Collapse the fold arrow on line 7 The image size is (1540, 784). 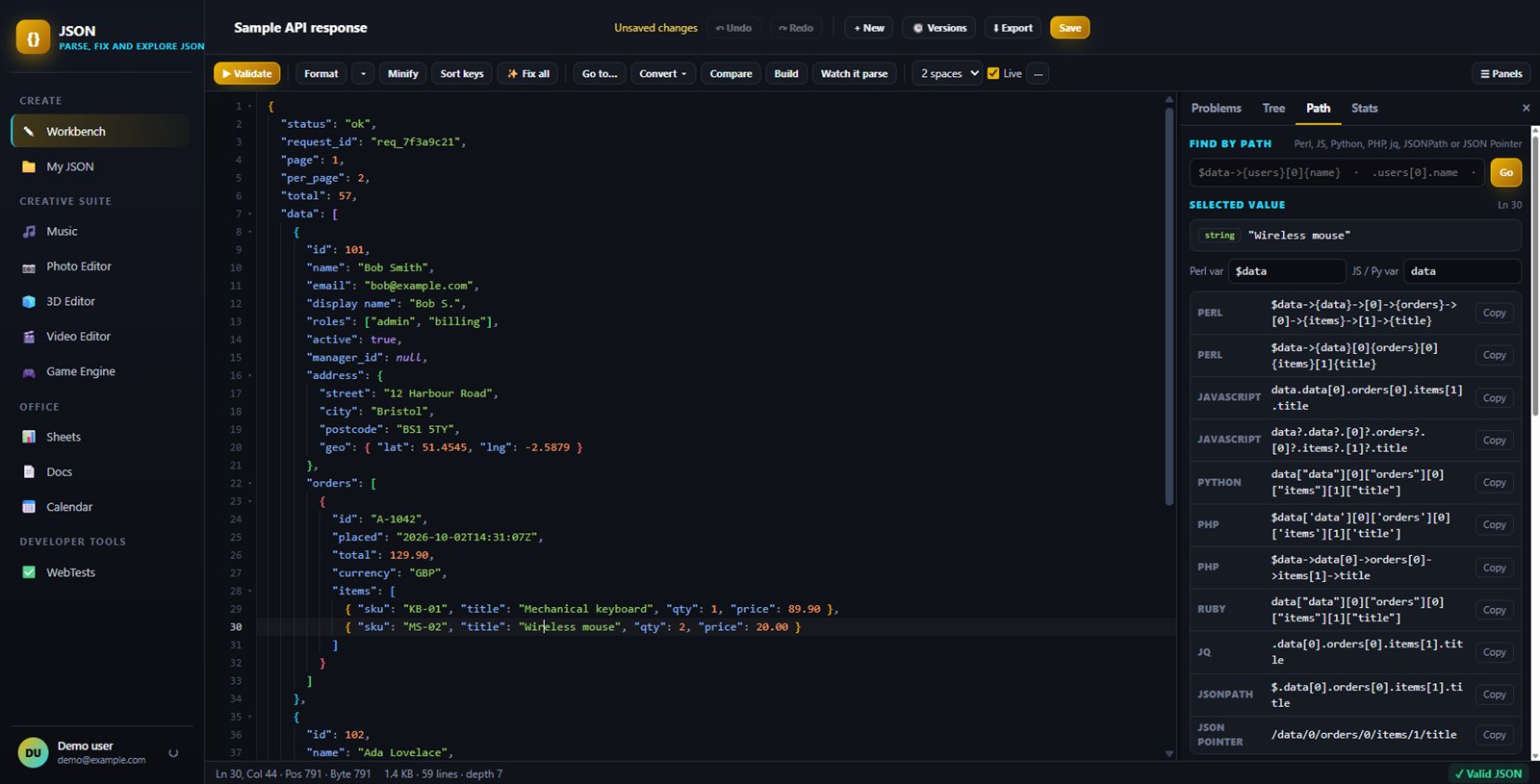point(250,214)
